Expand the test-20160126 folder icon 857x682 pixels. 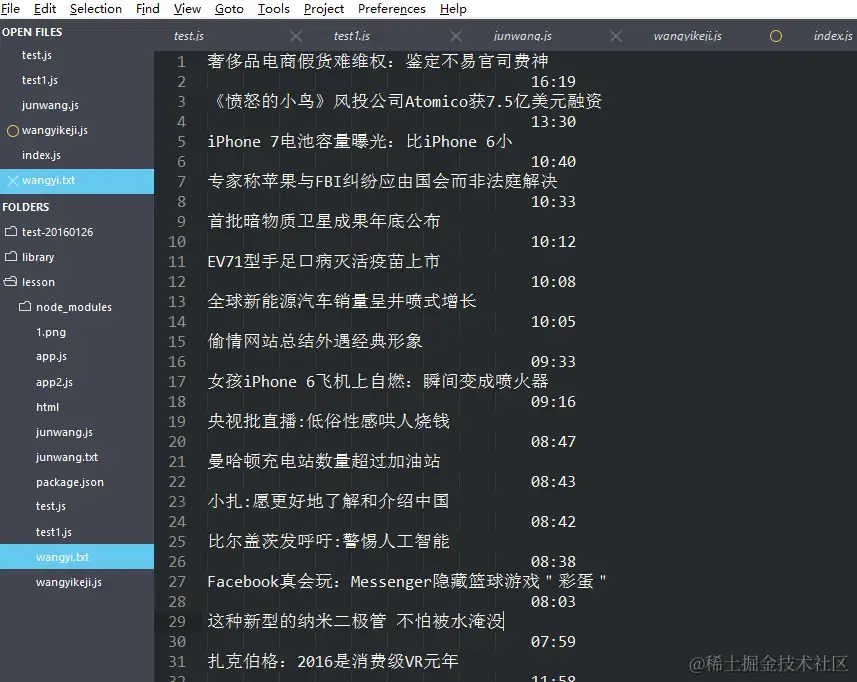click(11, 232)
